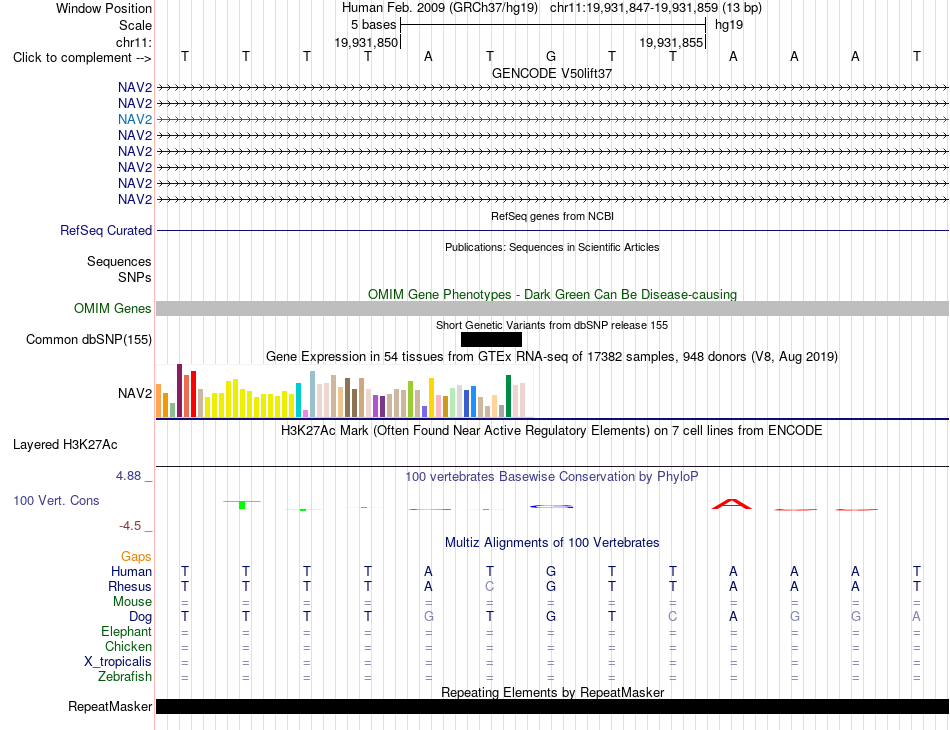Open the RefSeq Curated track label
Screen dimensions: 950x730
pos(105,230)
